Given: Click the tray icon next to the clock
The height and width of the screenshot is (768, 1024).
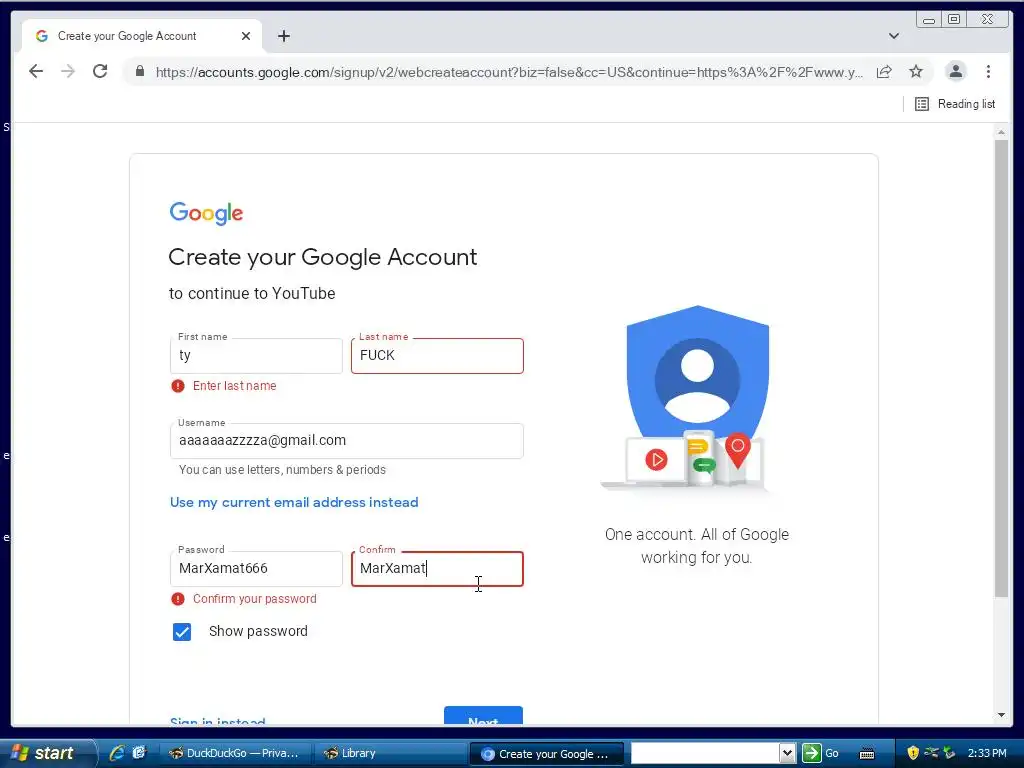Looking at the screenshot, I should pyautogui.click(x=948, y=753).
